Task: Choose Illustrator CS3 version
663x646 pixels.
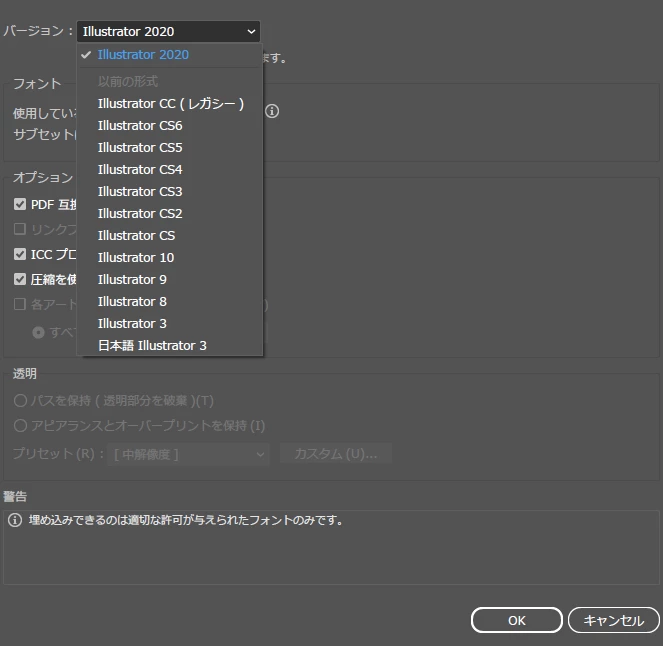Action: (x=170, y=192)
